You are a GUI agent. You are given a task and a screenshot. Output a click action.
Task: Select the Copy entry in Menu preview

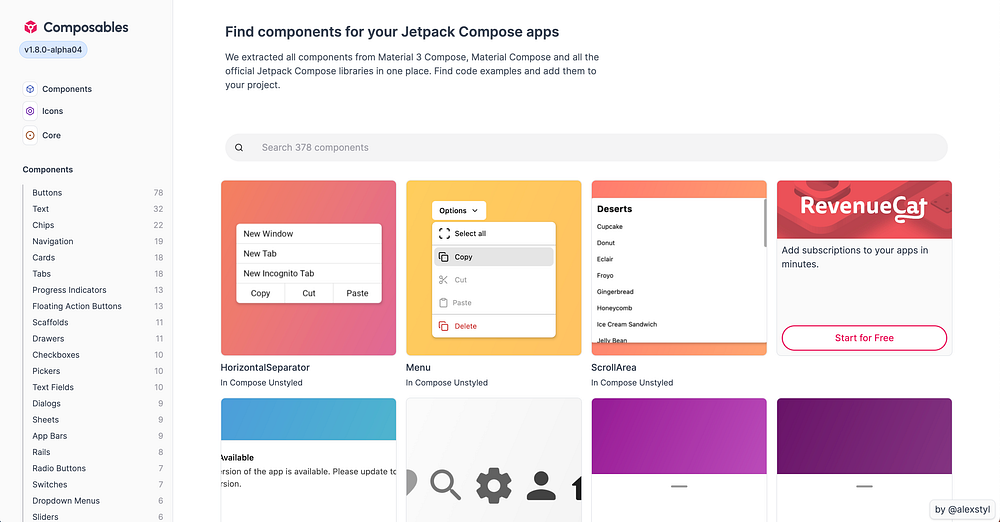pos(494,257)
